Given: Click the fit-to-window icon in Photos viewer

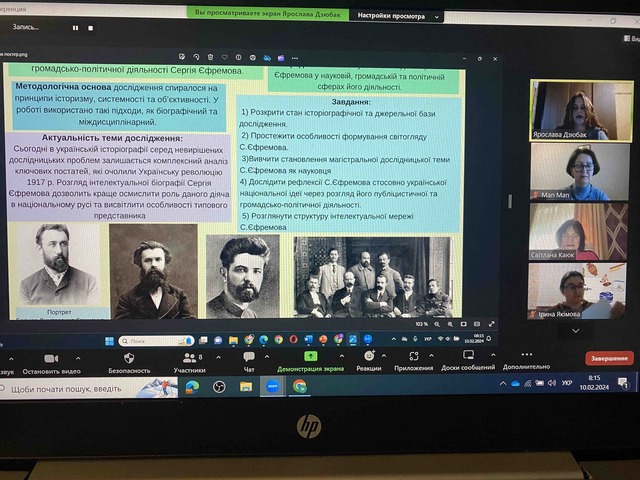Looking at the screenshot, I should pos(464,324).
